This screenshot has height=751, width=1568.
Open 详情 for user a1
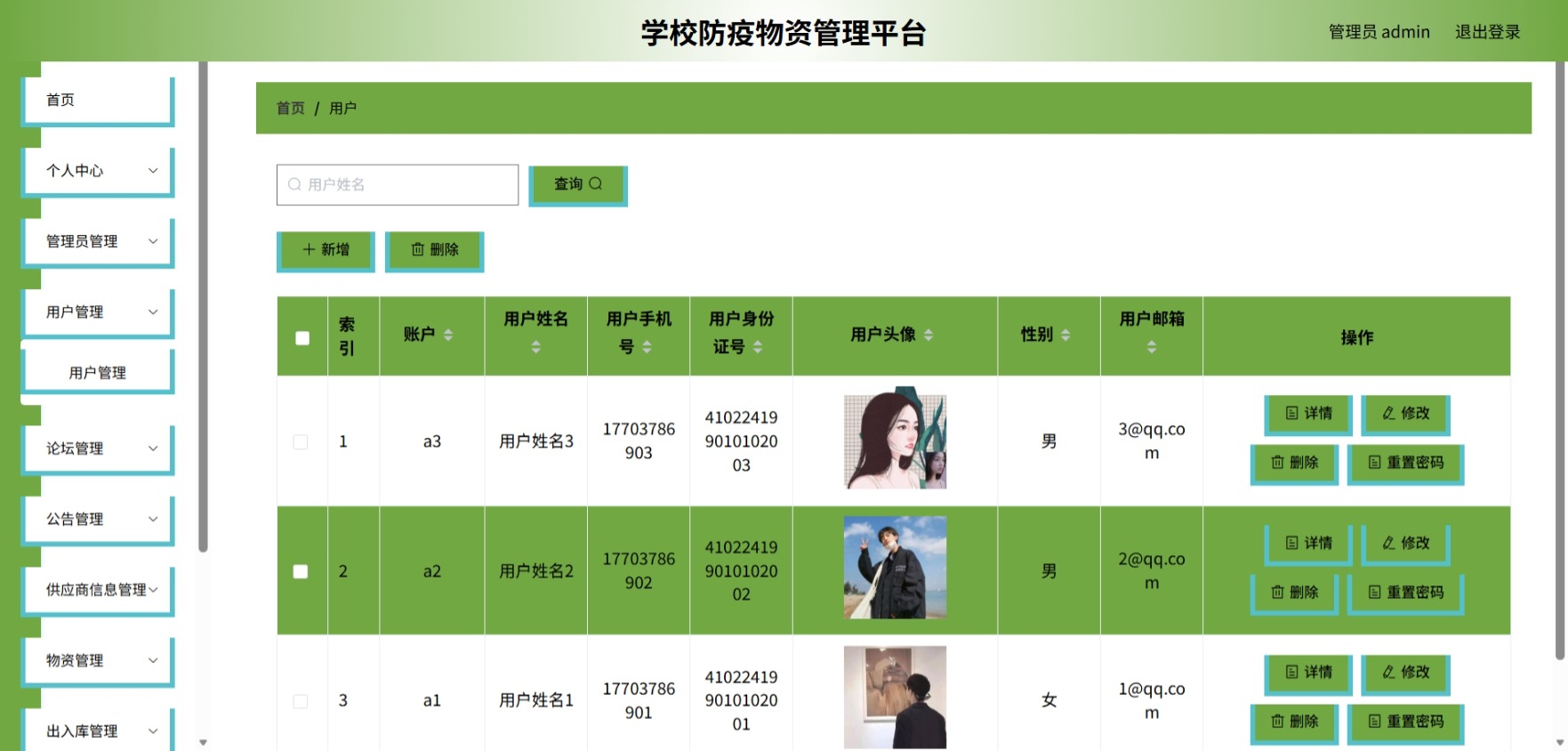[1308, 674]
